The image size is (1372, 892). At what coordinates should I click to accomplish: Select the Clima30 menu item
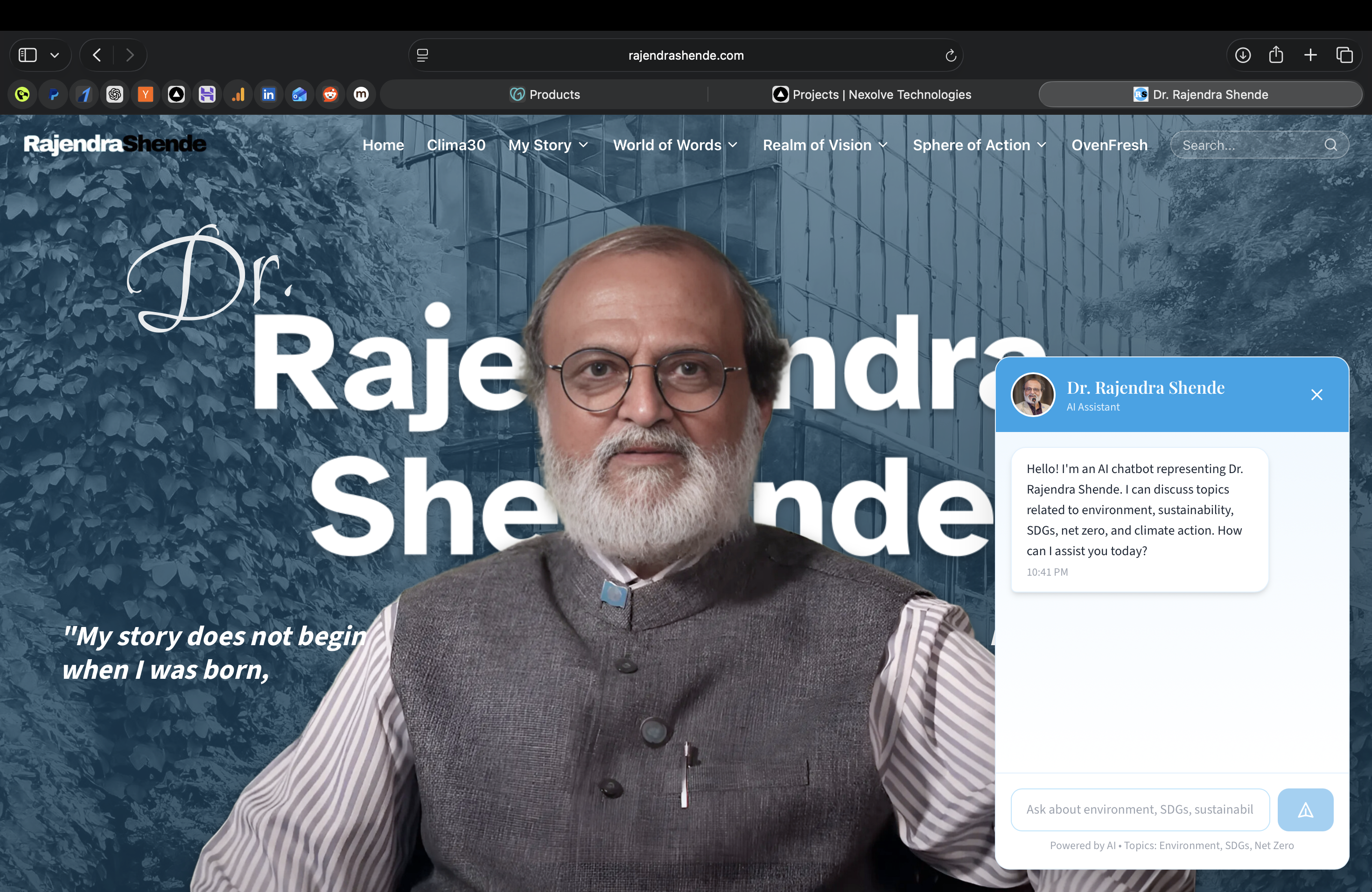(x=455, y=145)
